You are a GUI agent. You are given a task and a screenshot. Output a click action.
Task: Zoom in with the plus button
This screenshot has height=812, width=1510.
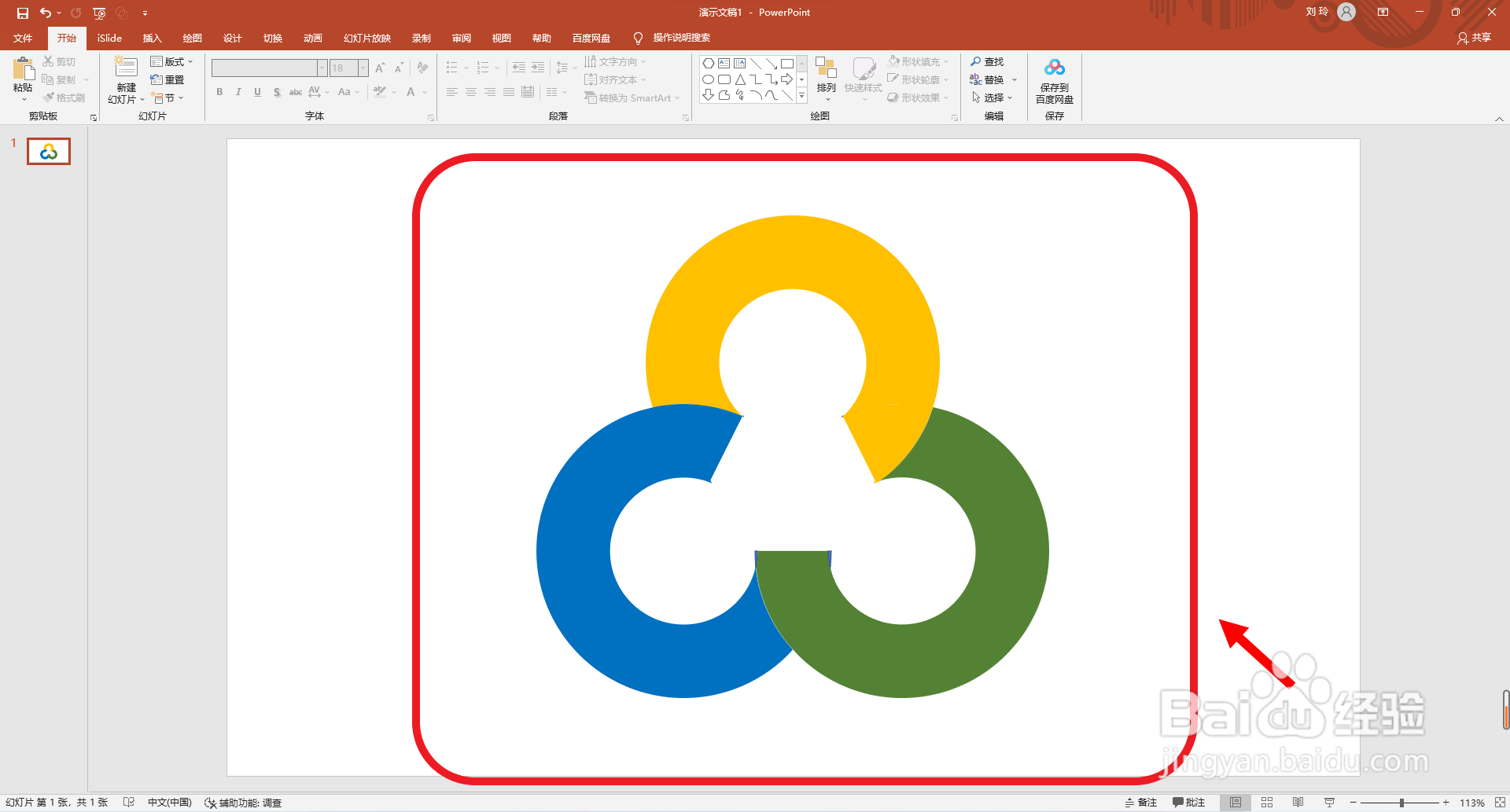(1446, 803)
